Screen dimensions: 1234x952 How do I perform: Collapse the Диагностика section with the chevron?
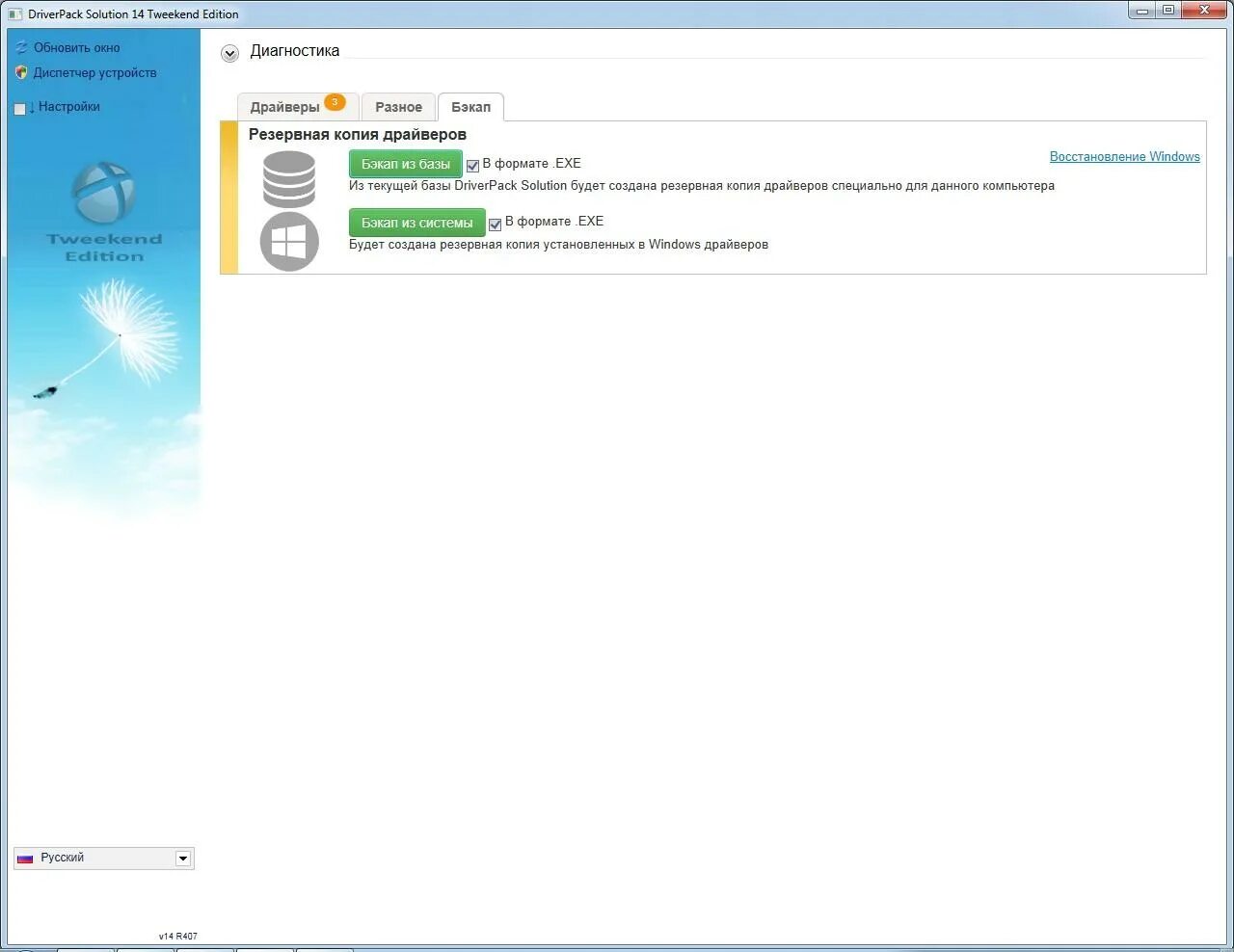tap(229, 53)
